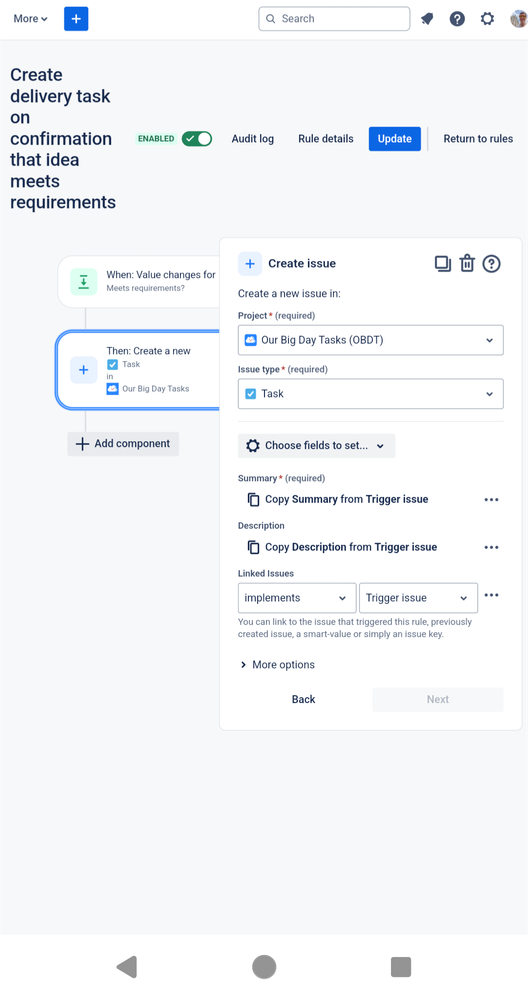
Task: Open settings gear in header
Action: click(x=487, y=19)
